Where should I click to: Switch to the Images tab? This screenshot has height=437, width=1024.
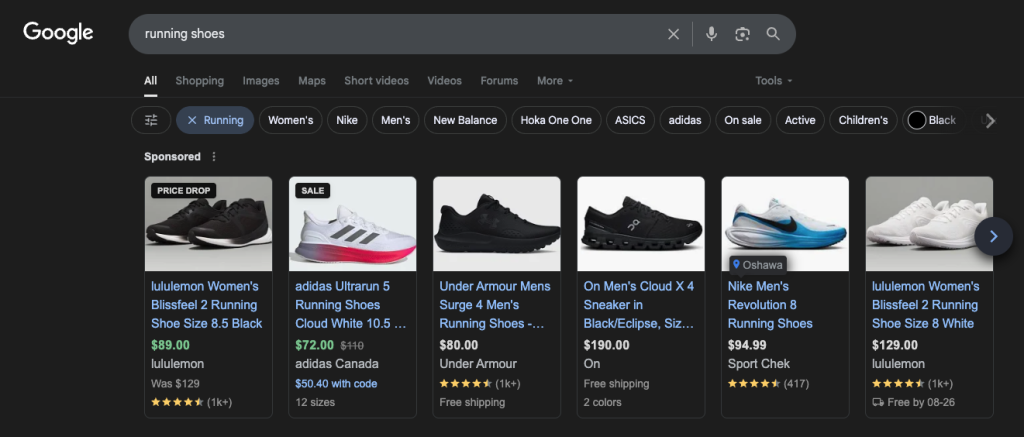(261, 81)
